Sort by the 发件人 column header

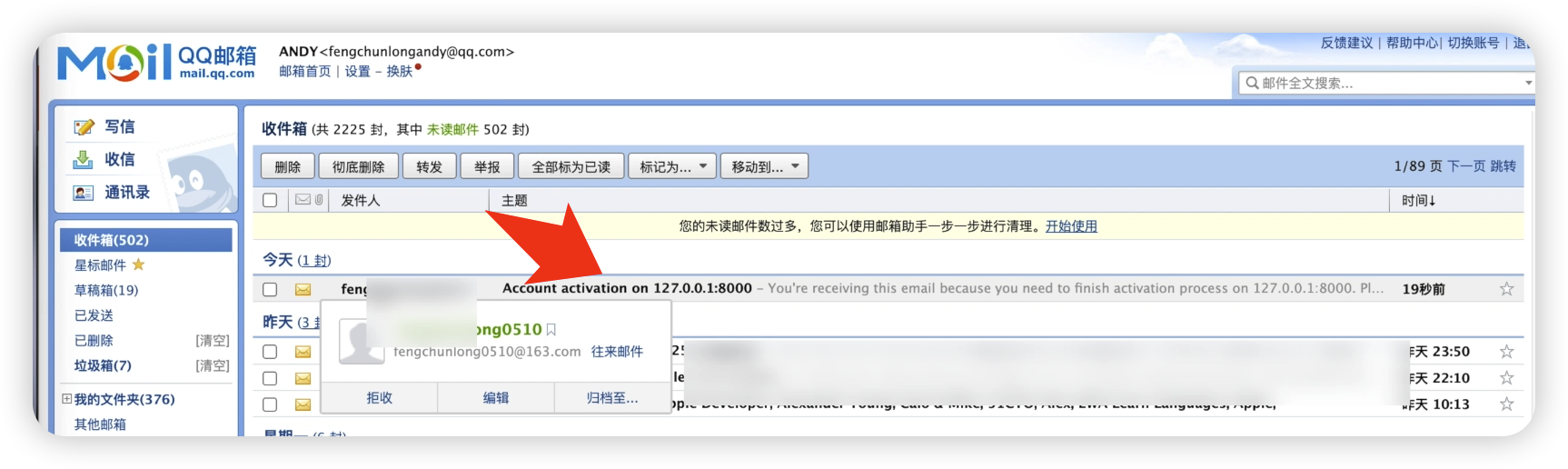point(361,200)
